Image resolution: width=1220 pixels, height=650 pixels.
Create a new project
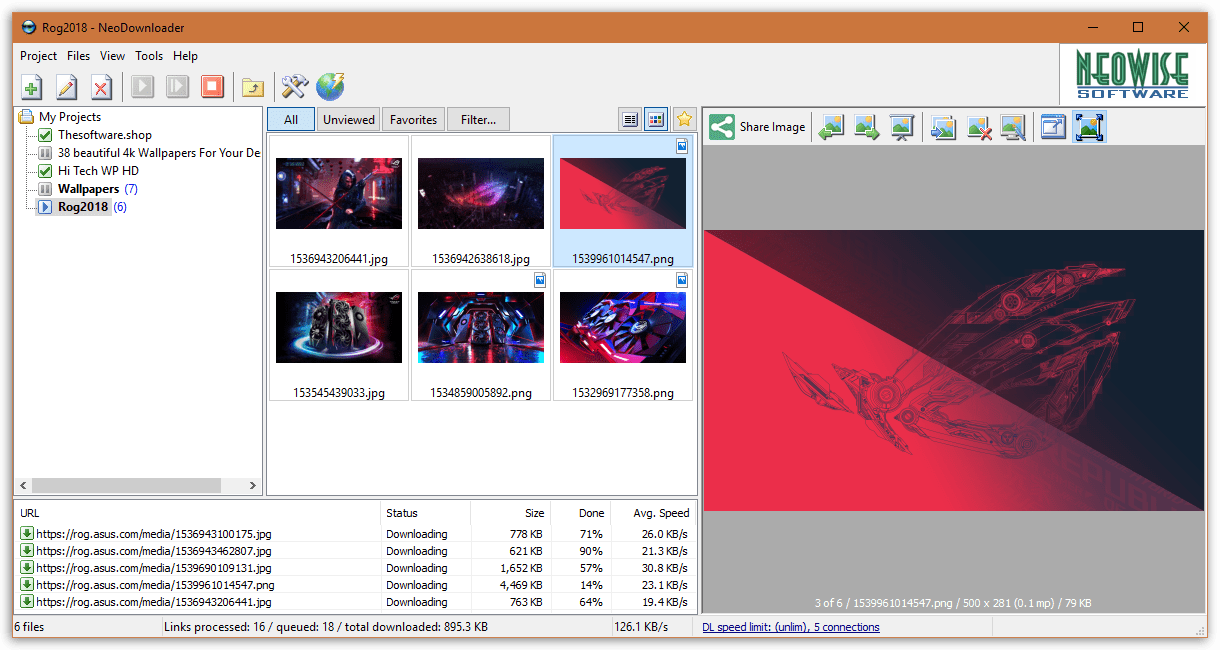pos(31,87)
